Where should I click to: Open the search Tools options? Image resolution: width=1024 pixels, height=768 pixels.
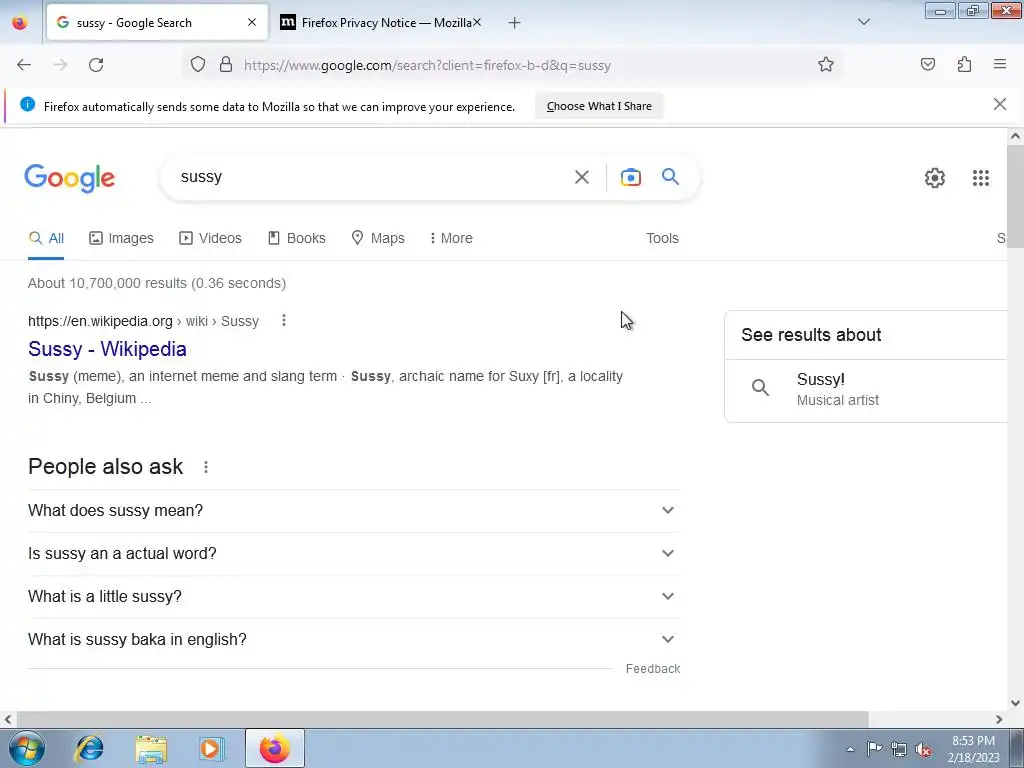[662, 238]
